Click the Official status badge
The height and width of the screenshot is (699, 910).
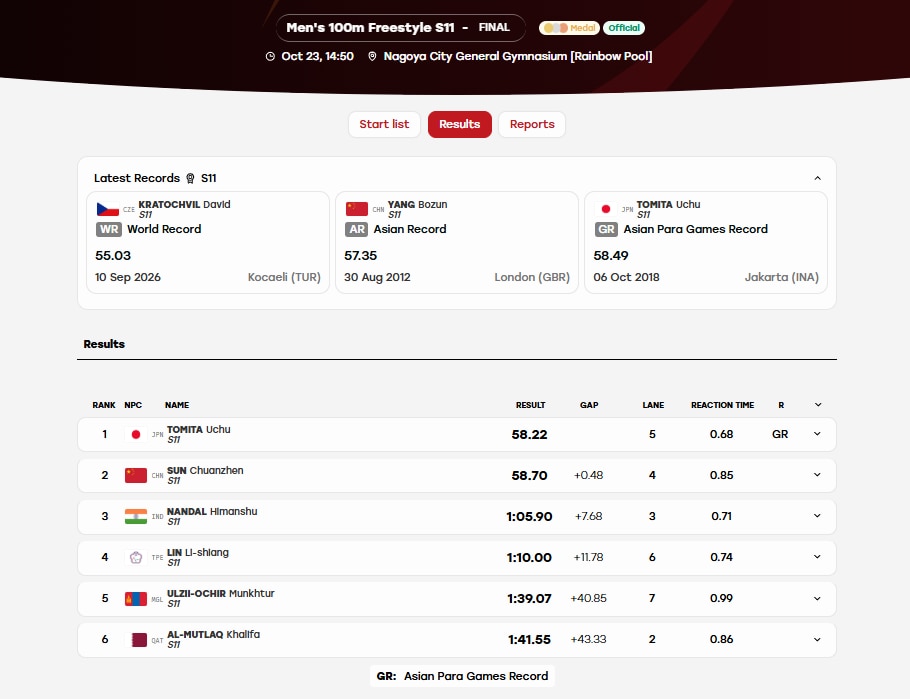(x=624, y=28)
